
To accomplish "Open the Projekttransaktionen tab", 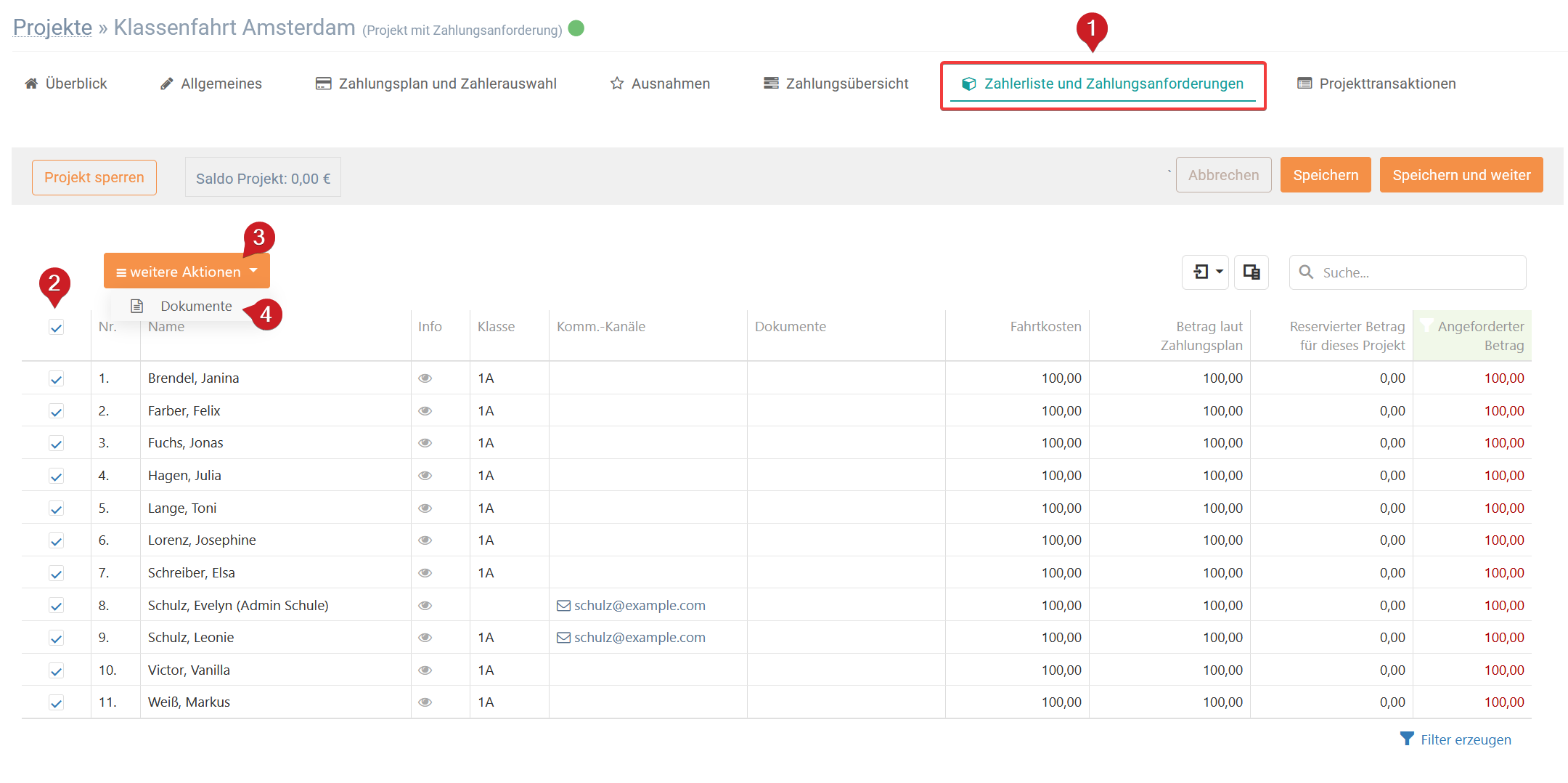I will point(1377,84).
